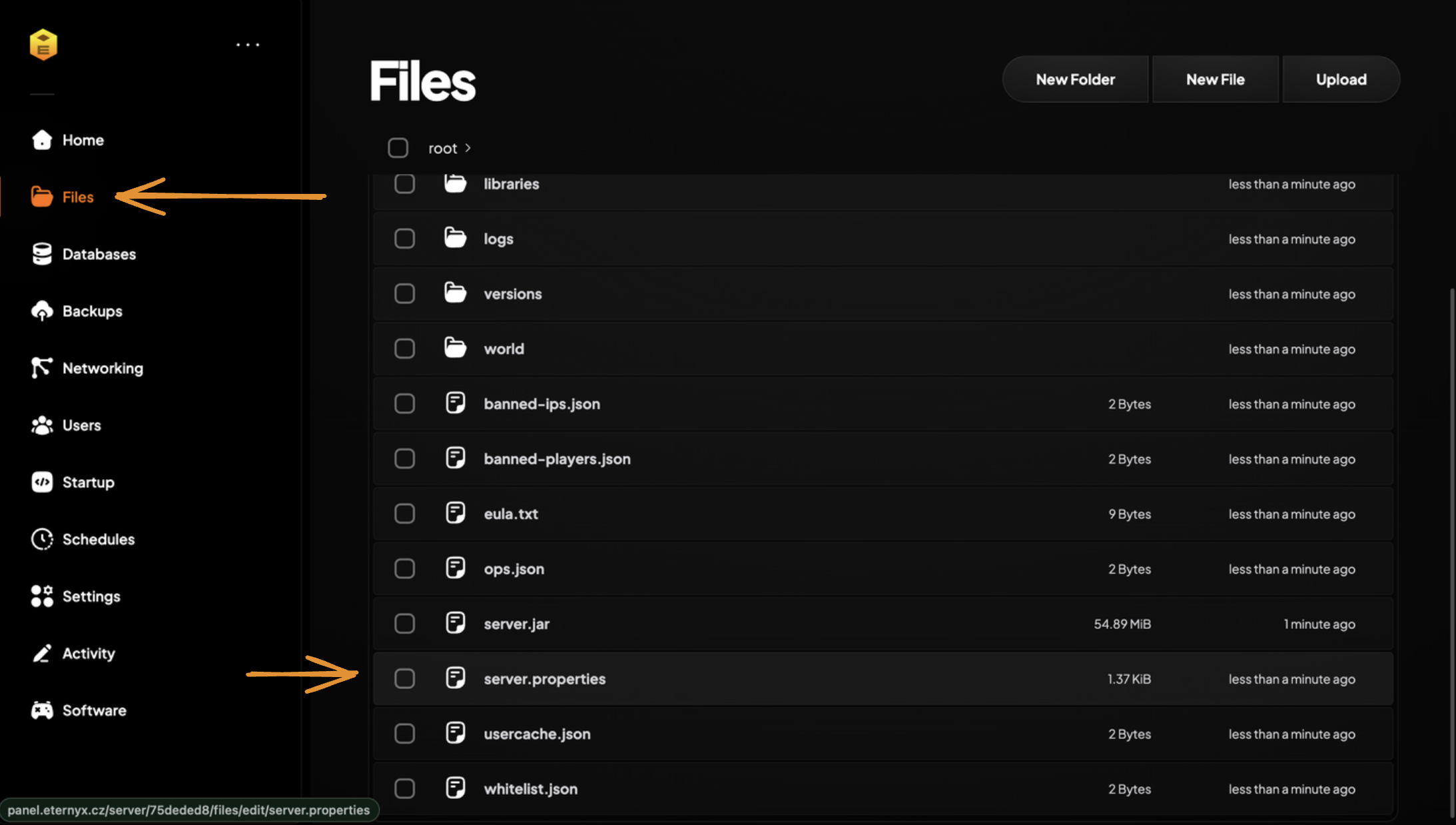Open the Users menu item
1456x825 pixels.
point(81,425)
